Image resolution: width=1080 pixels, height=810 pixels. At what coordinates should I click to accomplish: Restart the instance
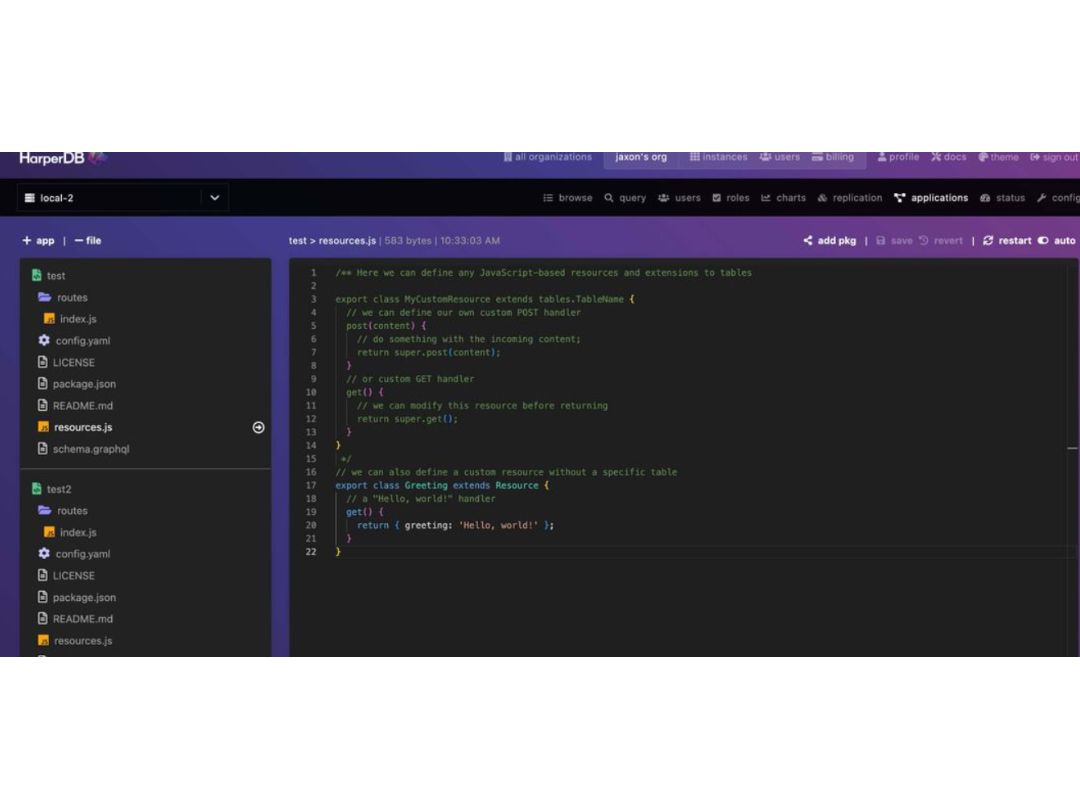1007,240
